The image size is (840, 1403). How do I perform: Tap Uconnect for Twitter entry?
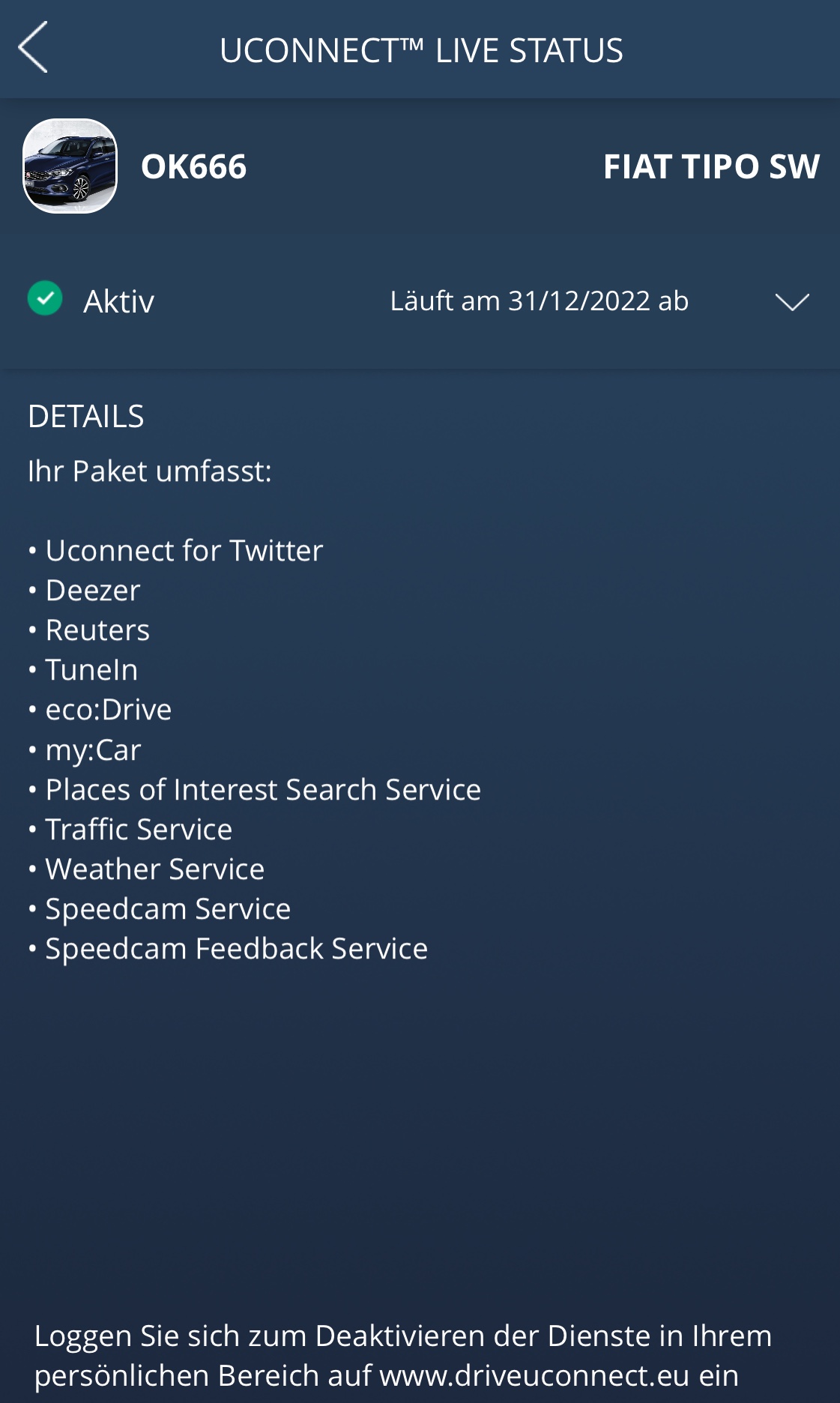tap(184, 551)
